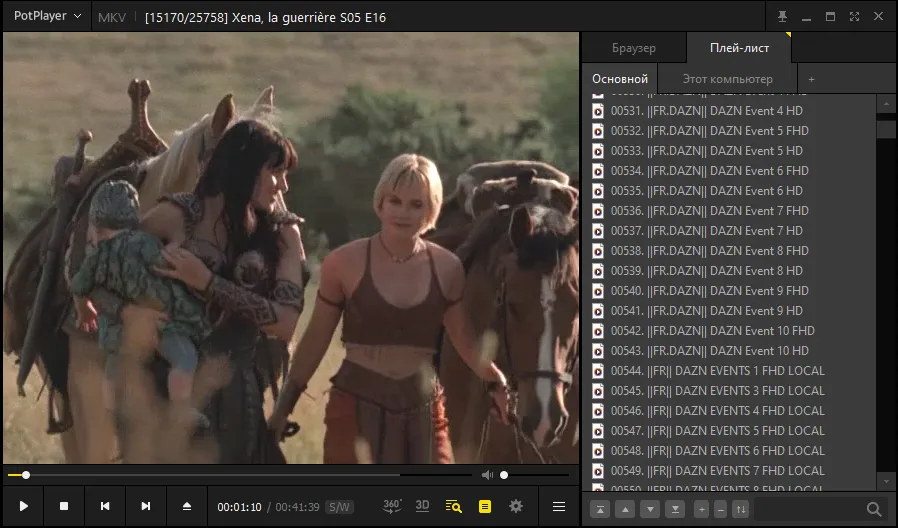The image size is (898, 528).
Task: Click the elapsed time 00:01:10 display
Action: pyautogui.click(x=239, y=507)
